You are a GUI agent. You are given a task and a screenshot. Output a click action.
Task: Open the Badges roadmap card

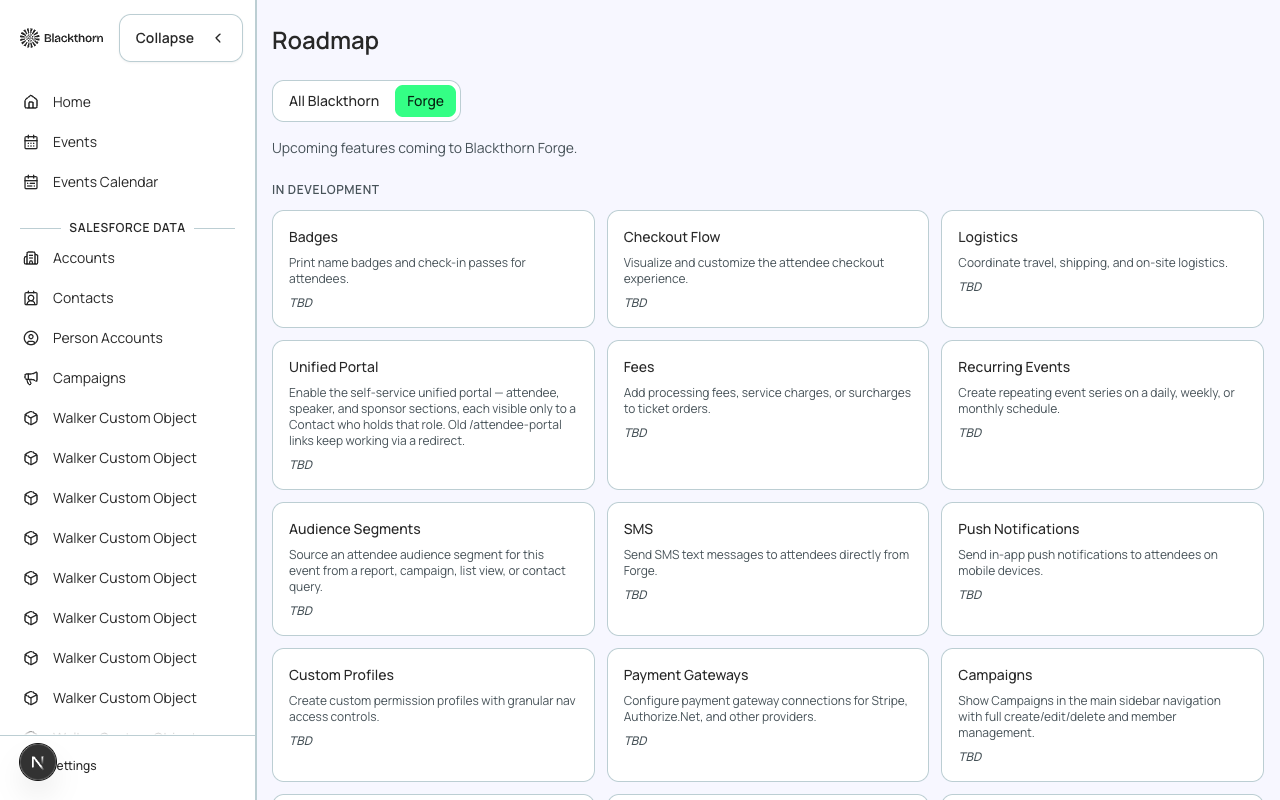(433, 269)
